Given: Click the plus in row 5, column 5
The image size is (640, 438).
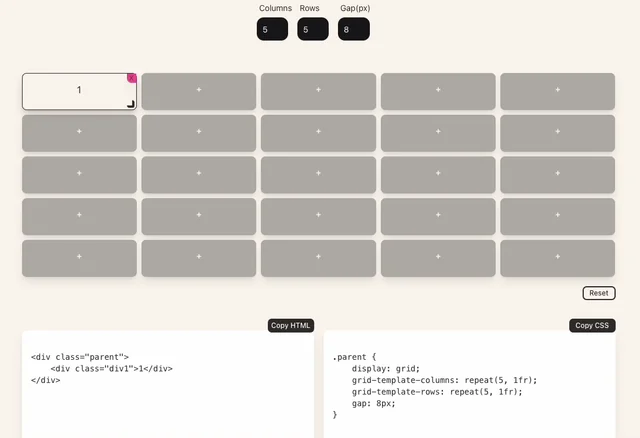Looking at the screenshot, I should (557, 258).
